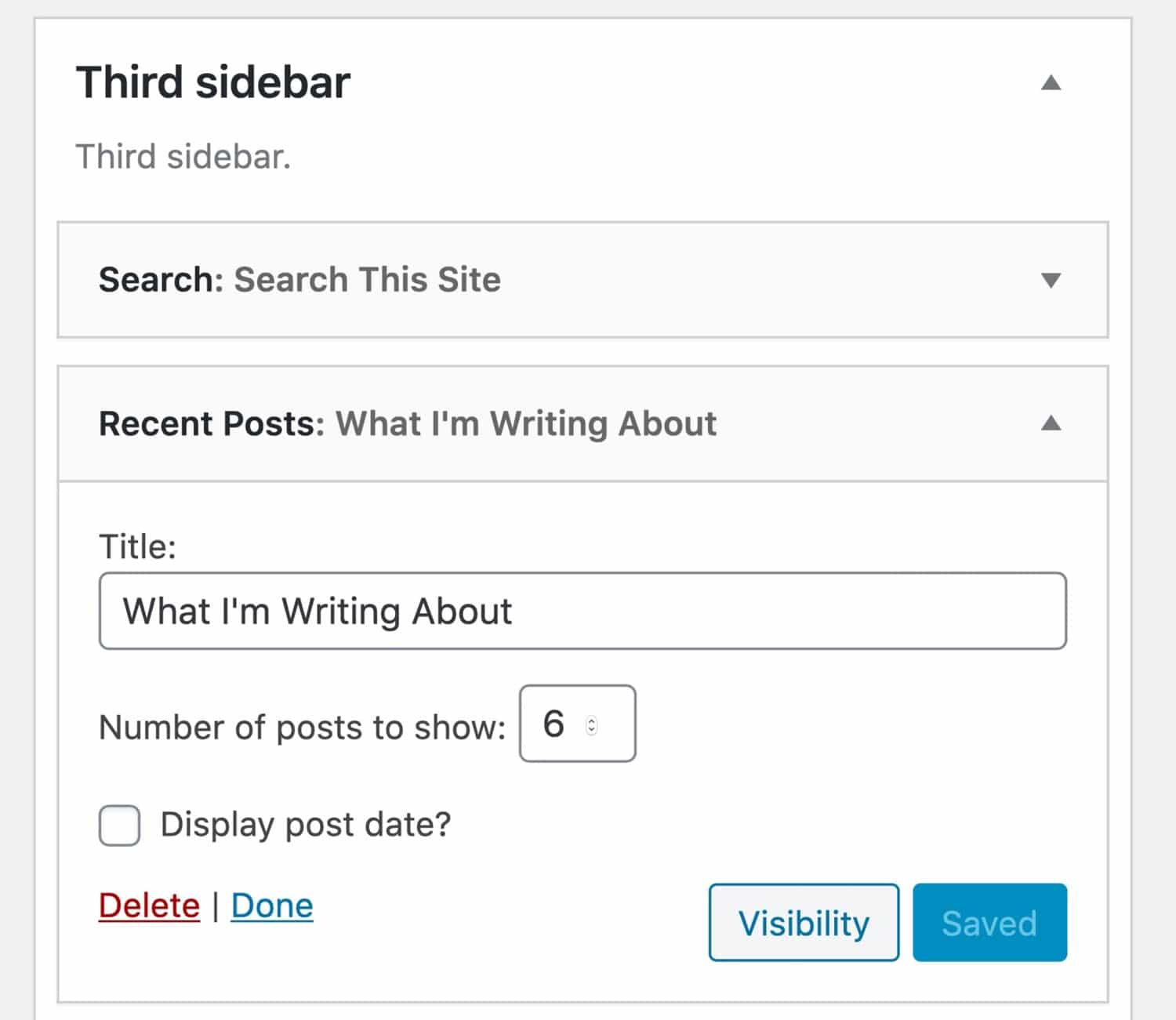
Task: Expand the Search widget settings
Action: click(1052, 281)
